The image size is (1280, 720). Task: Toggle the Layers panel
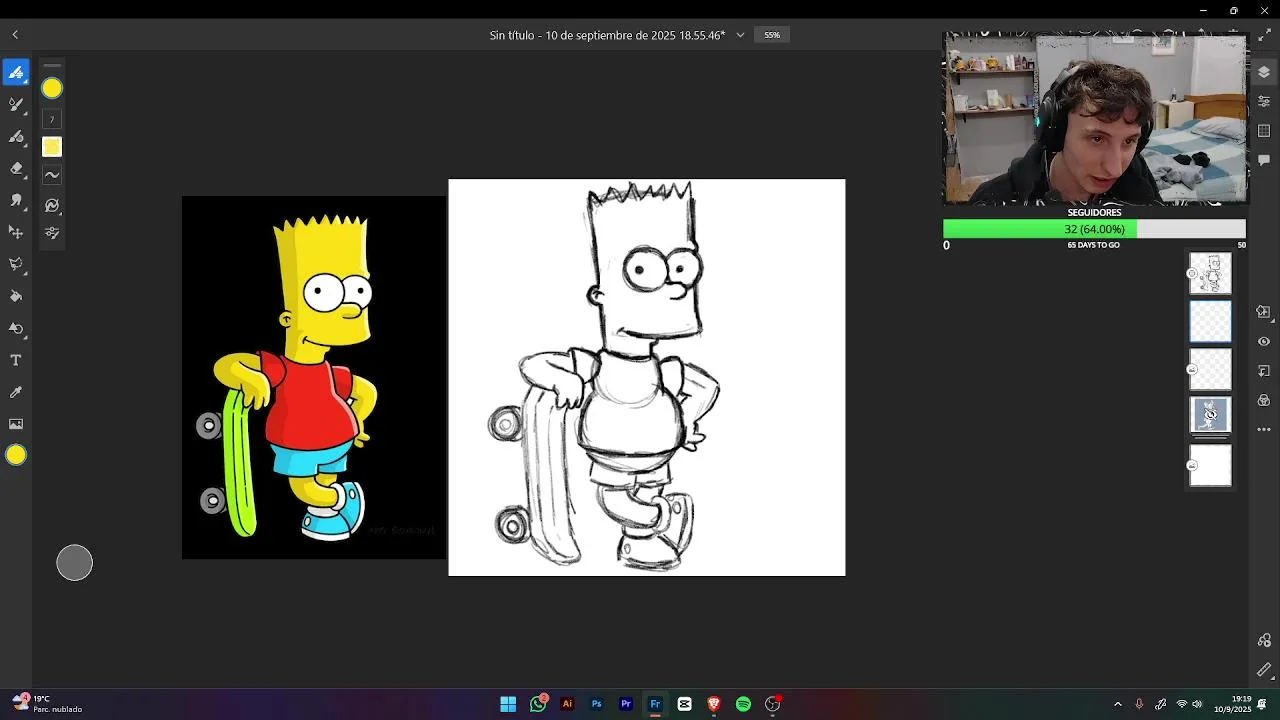[x=1264, y=72]
